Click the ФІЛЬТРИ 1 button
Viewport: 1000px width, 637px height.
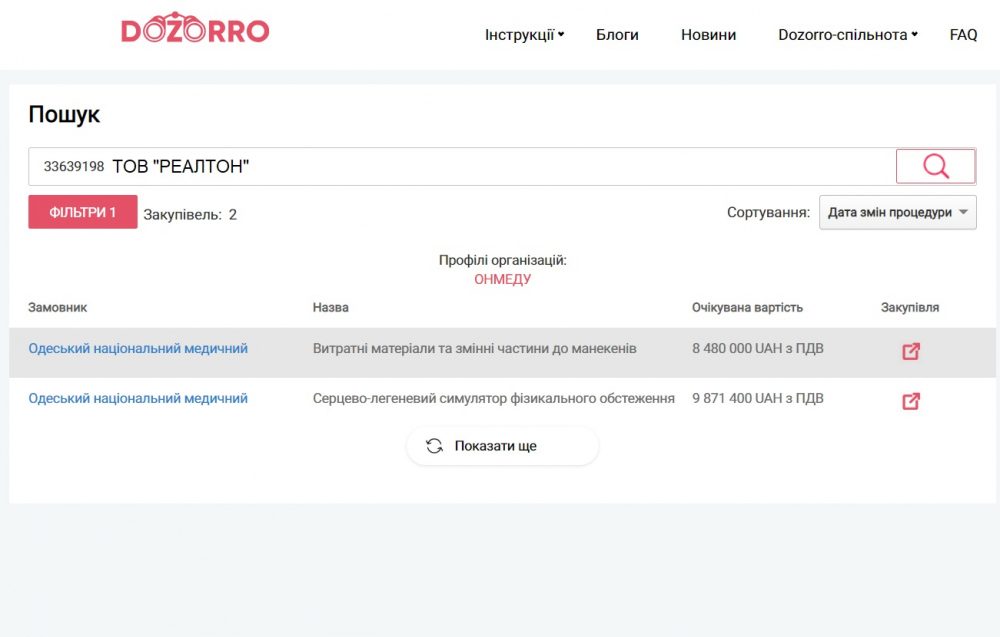coord(83,212)
